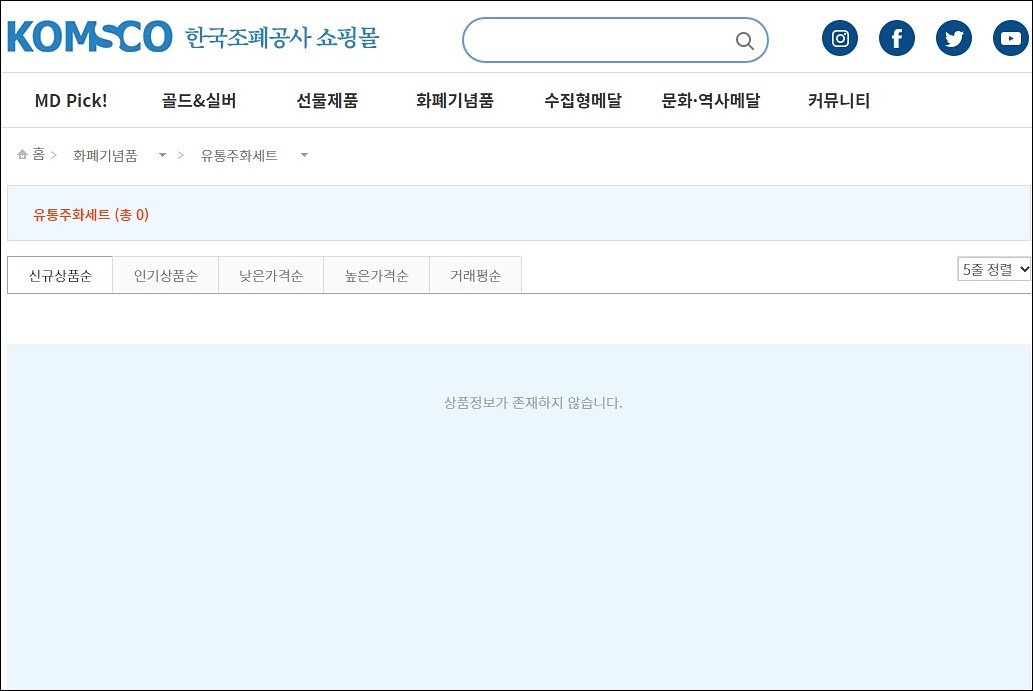Click the search magnifier icon
1033x691 pixels.
tap(744, 41)
